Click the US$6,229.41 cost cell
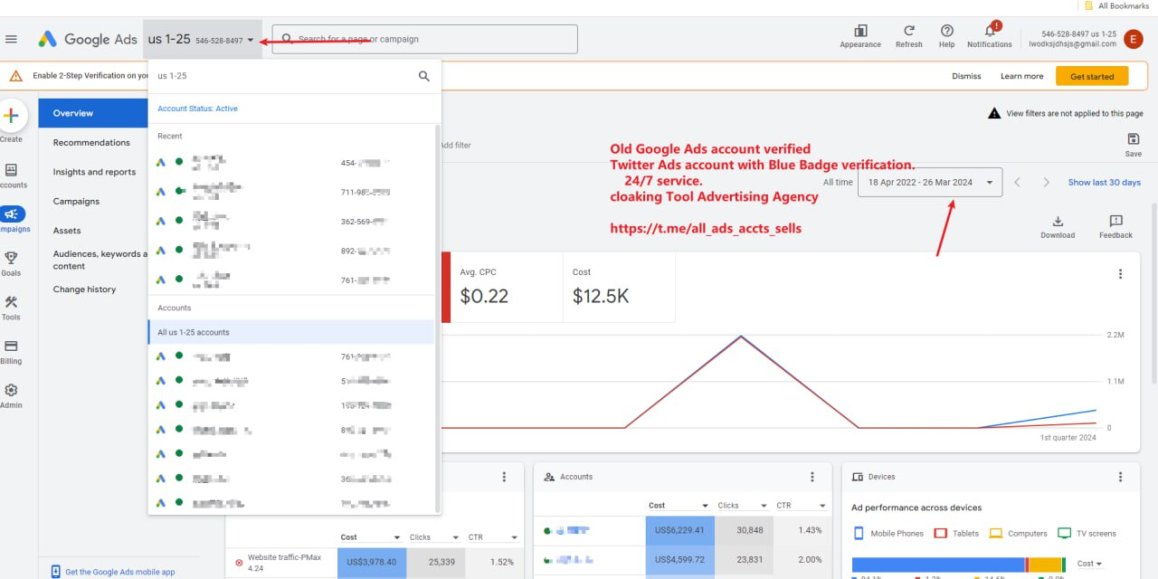This screenshot has height=579, width=1158. pos(678,530)
